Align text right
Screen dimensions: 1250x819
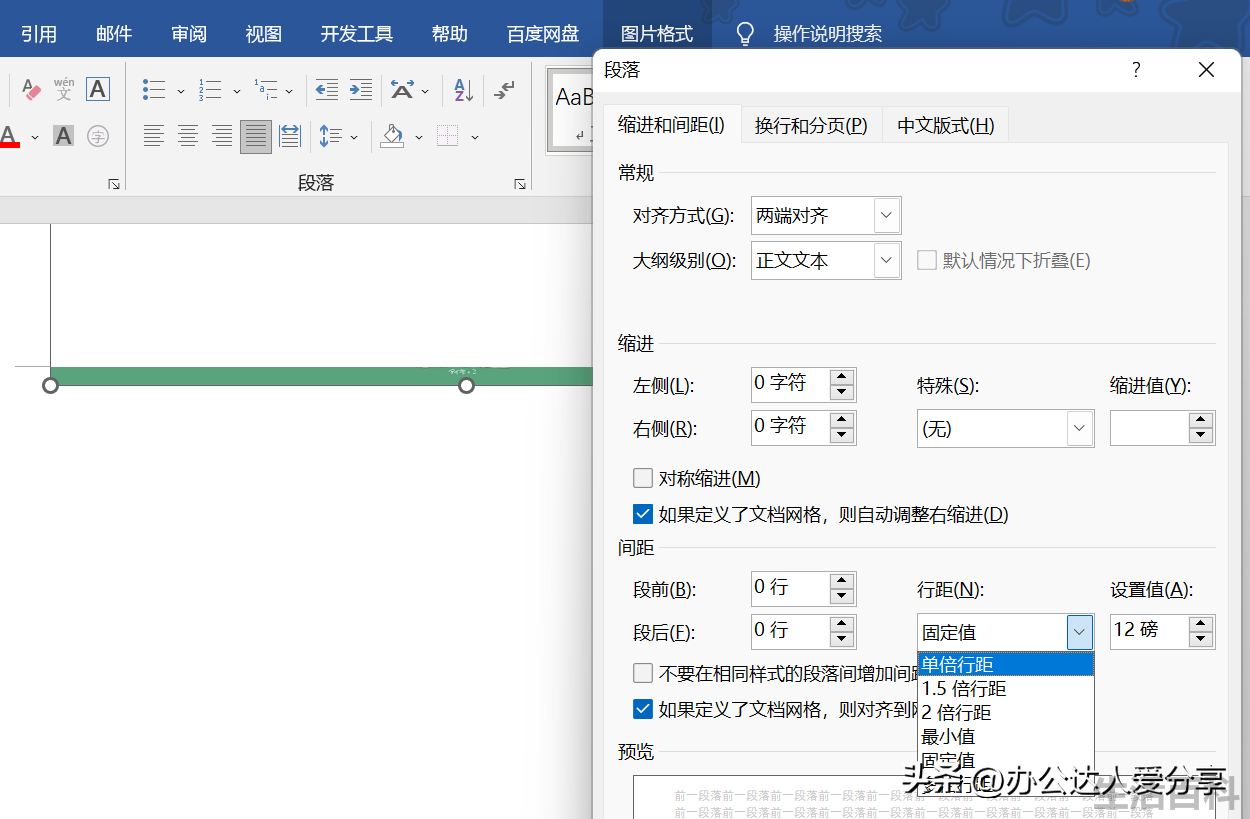point(222,136)
